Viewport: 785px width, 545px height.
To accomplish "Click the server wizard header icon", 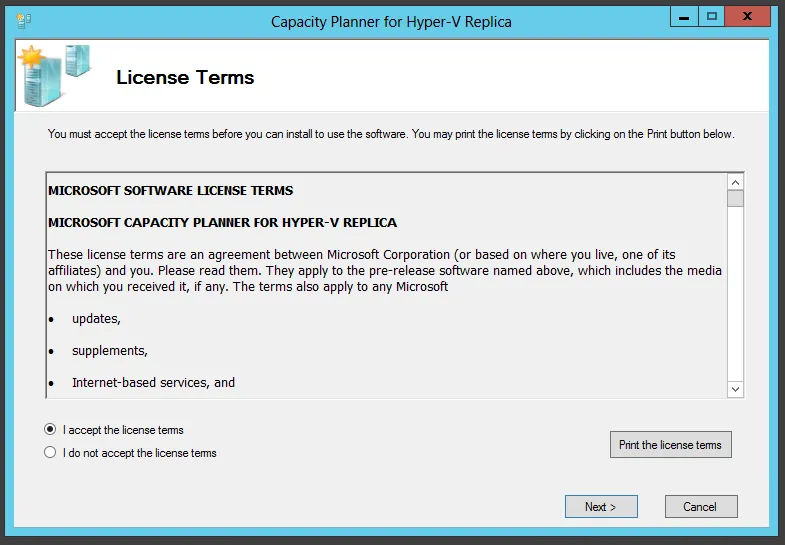I will click(x=54, y=75).
